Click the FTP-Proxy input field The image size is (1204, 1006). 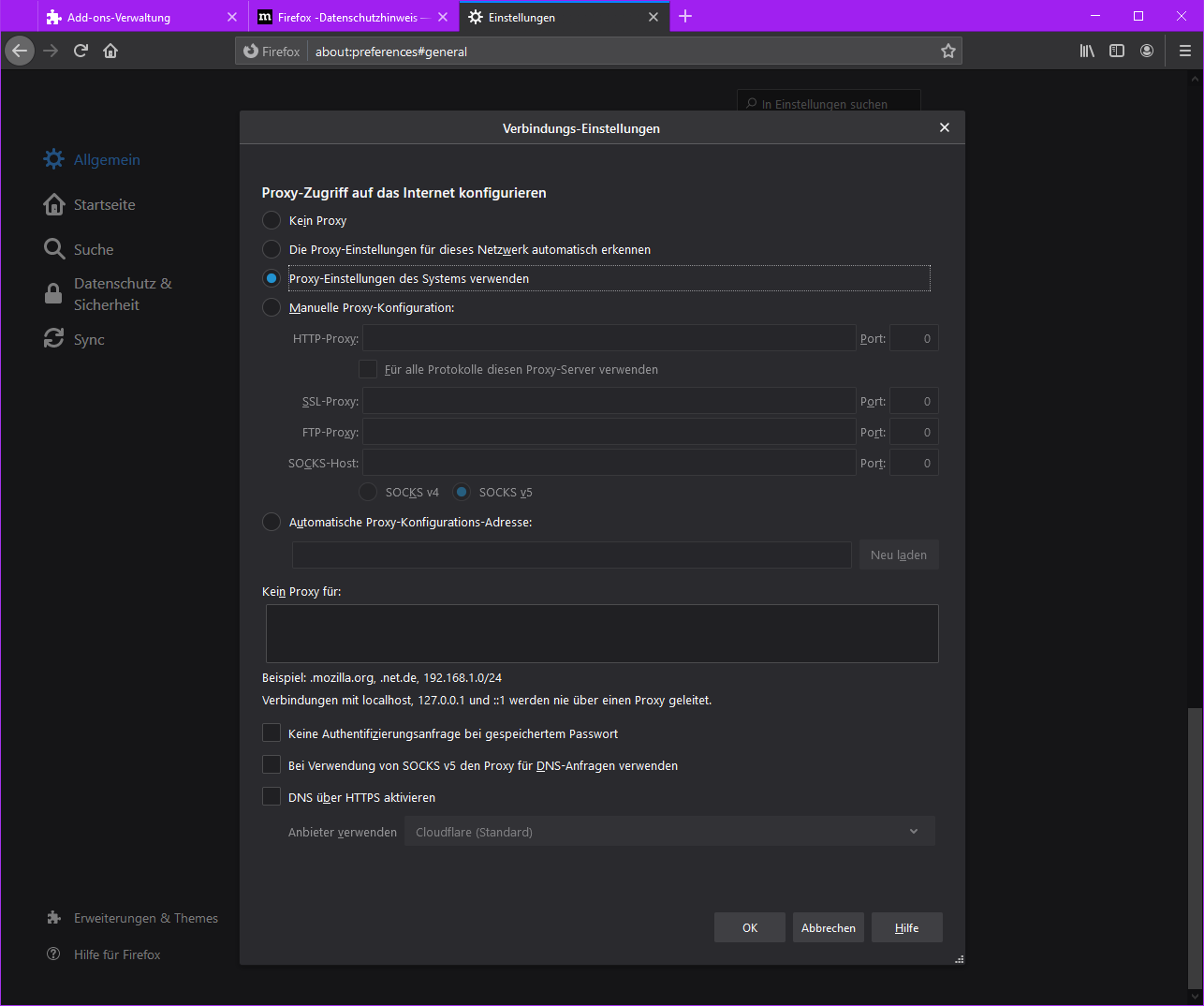(x=609, y=432)
